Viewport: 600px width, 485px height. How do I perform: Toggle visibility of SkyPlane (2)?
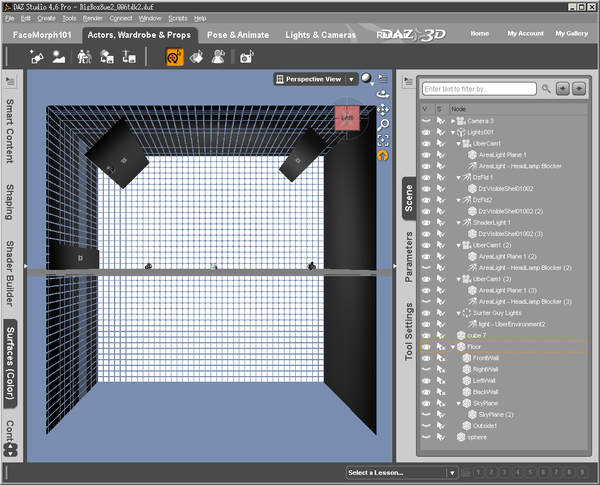point(426,415)
